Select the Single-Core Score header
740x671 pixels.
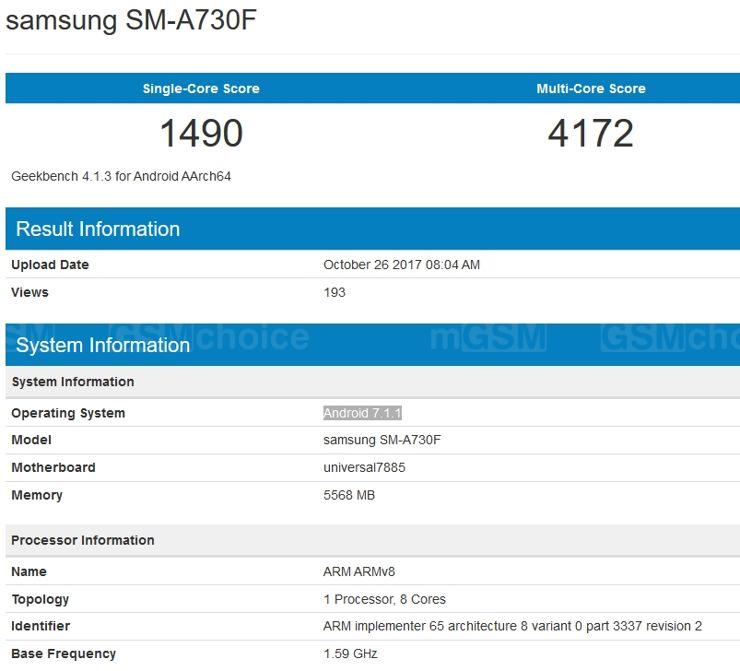(x=201, y=89)
